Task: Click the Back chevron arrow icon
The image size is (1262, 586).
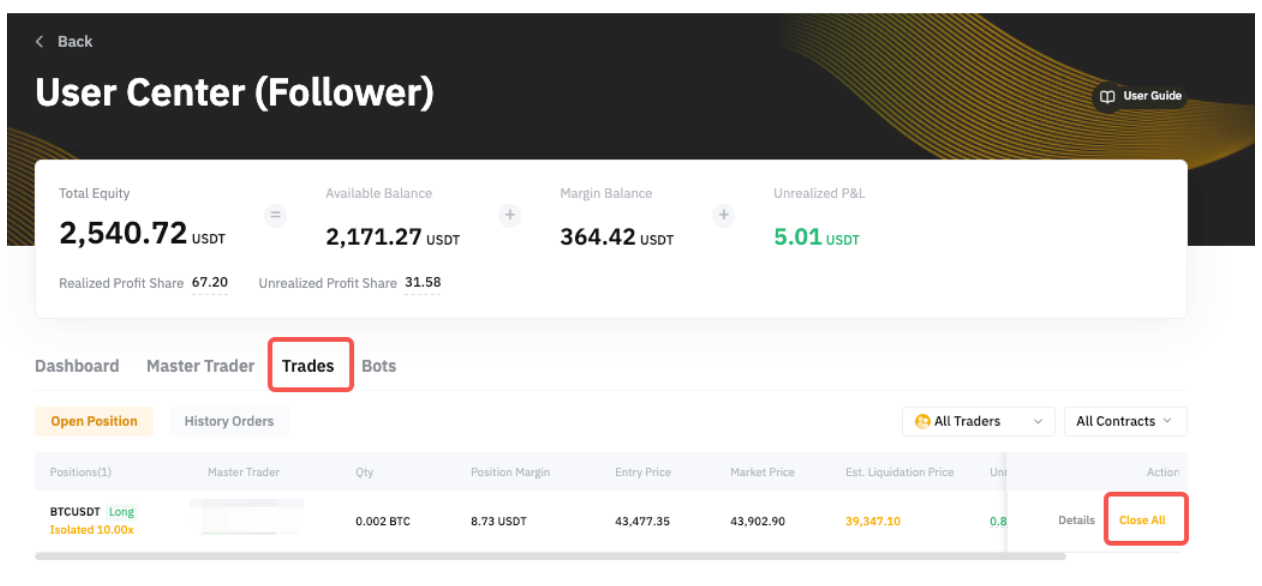Action: click(40, 41)
